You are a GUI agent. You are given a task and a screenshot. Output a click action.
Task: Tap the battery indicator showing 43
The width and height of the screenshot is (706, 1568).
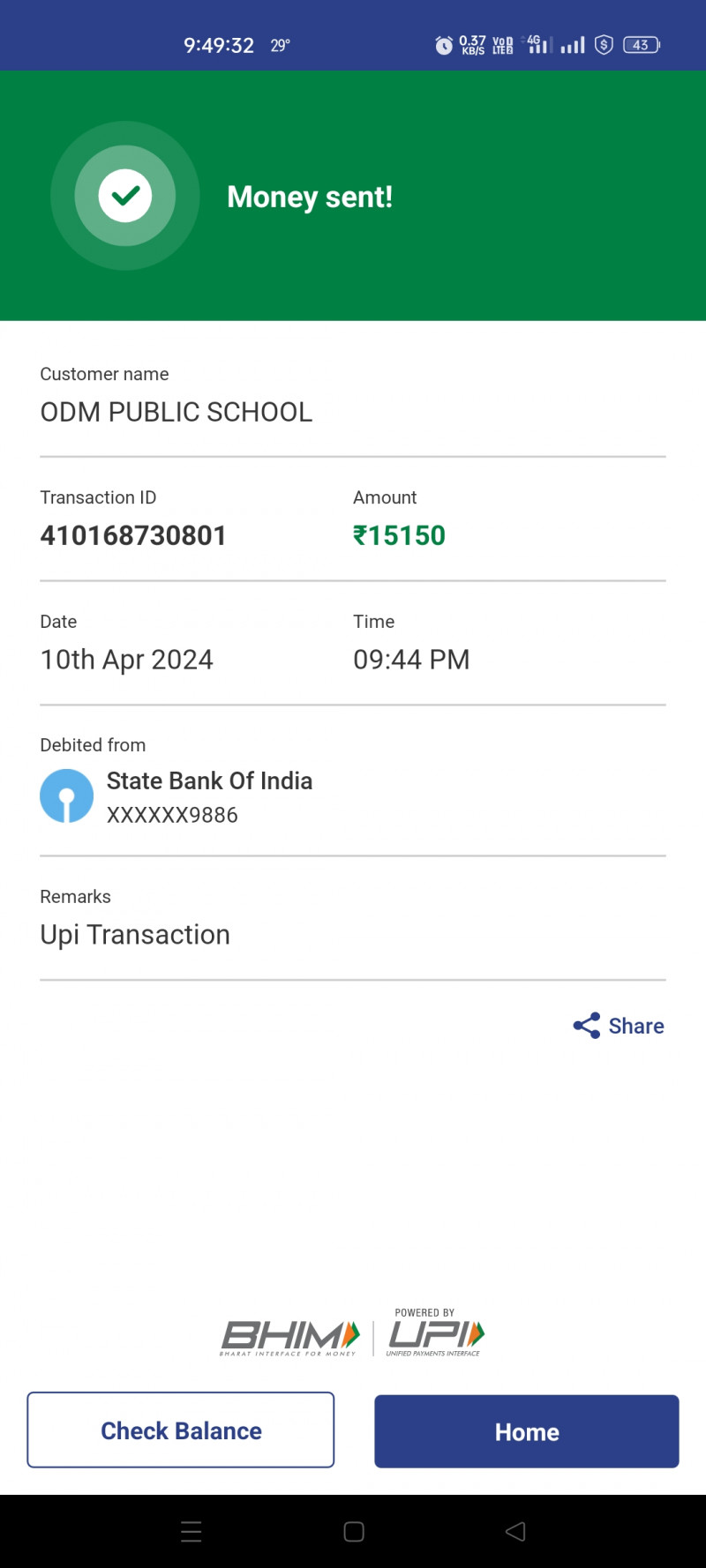[x=641, y=45]
